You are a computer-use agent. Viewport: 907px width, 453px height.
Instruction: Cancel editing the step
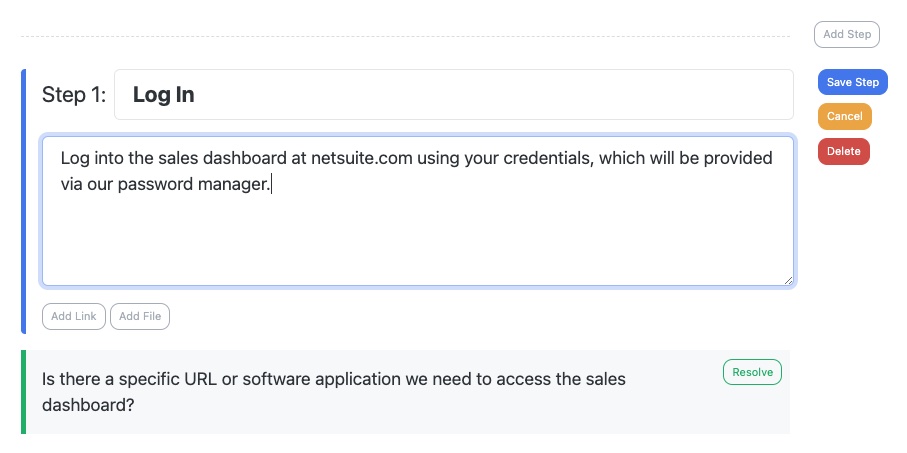[x=845, y=116]
